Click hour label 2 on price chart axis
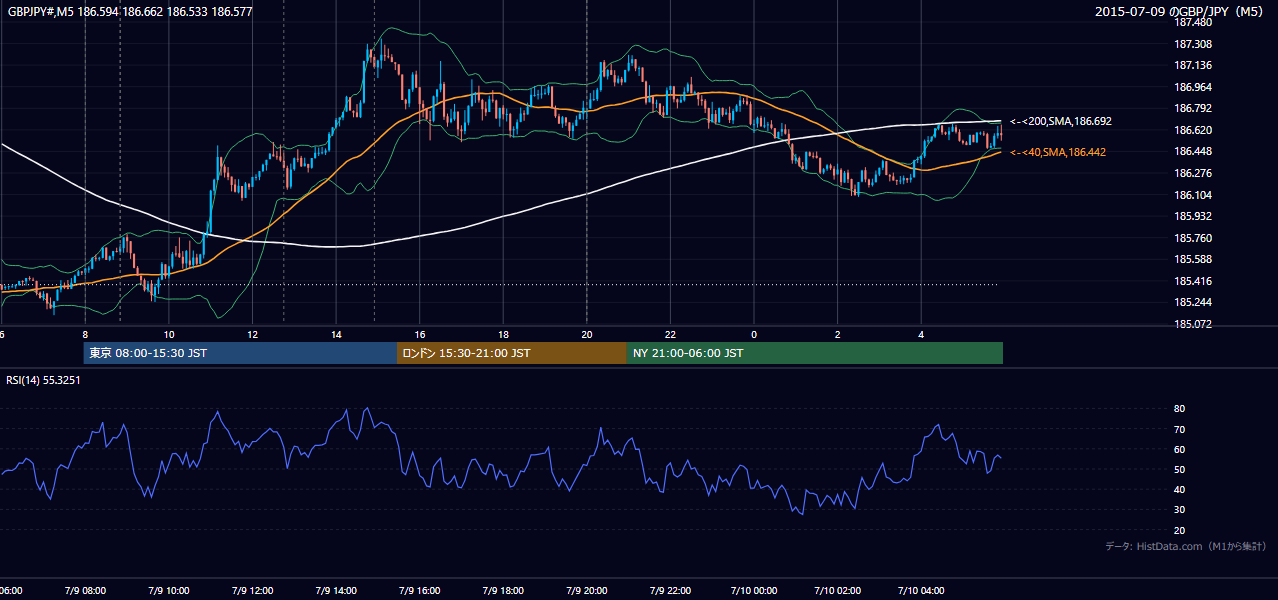 pyautogui.click(x=838, y=335)
